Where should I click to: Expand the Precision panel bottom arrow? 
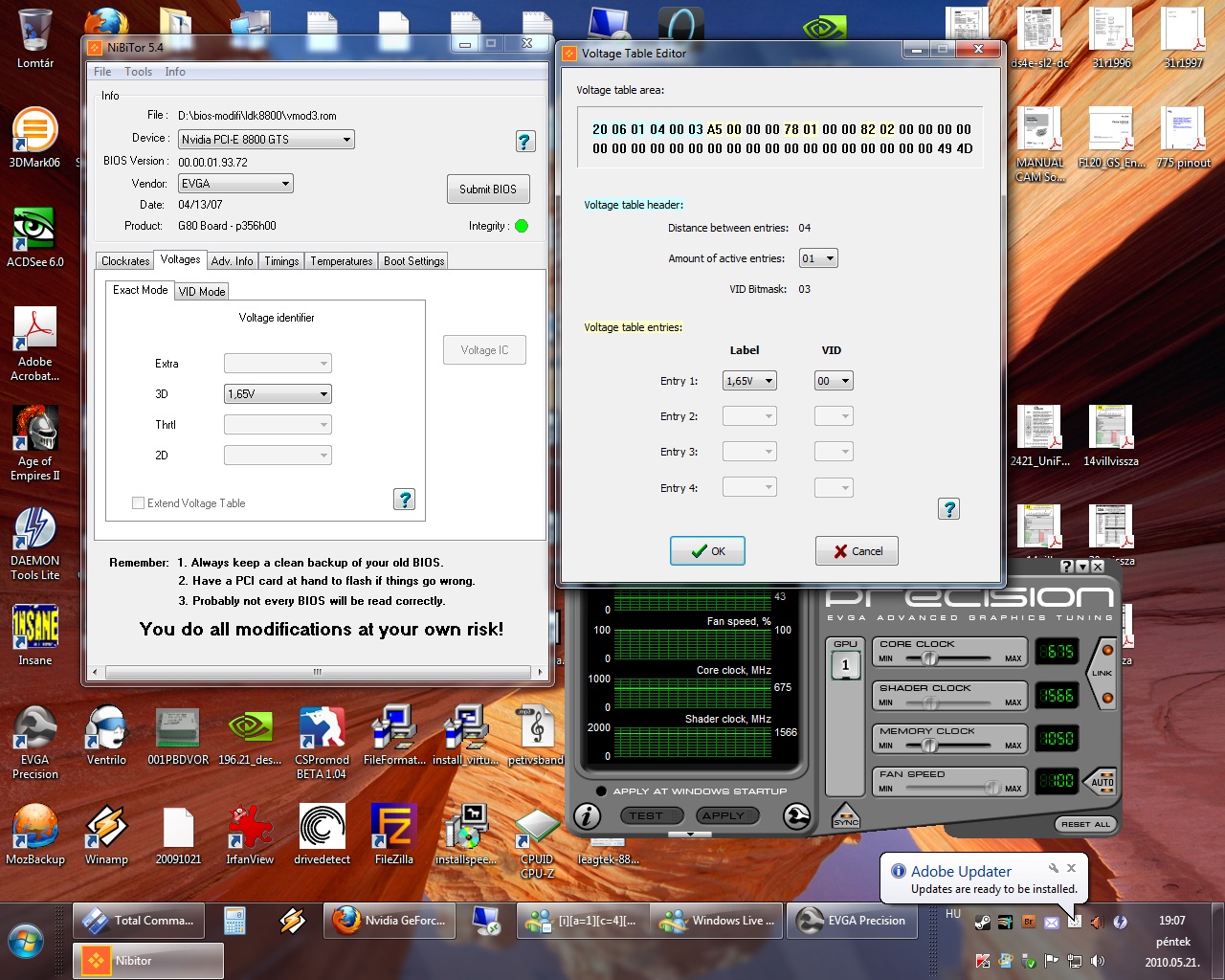point(689,835)
